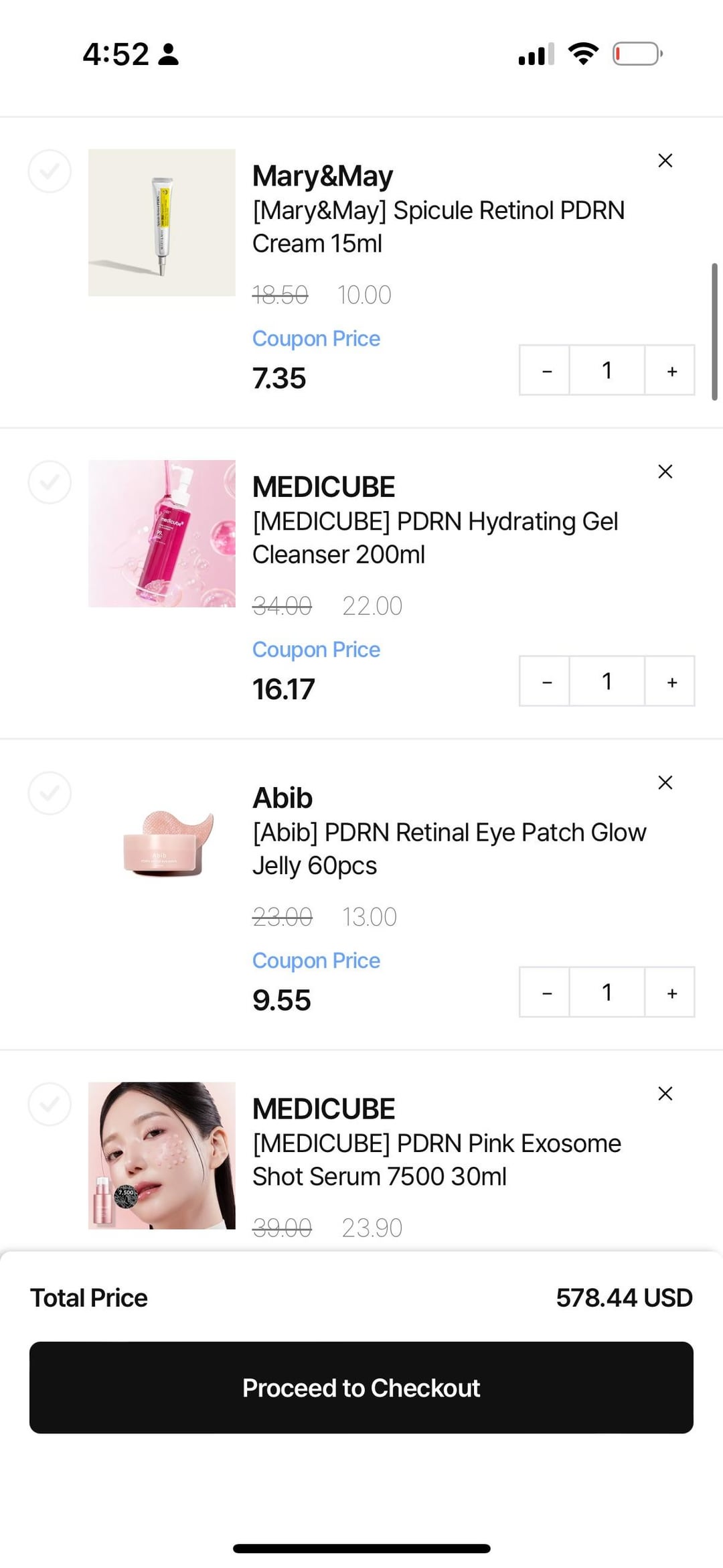Open MEDICUBE gel cleanser product thumbnail

tap(162, 533)
